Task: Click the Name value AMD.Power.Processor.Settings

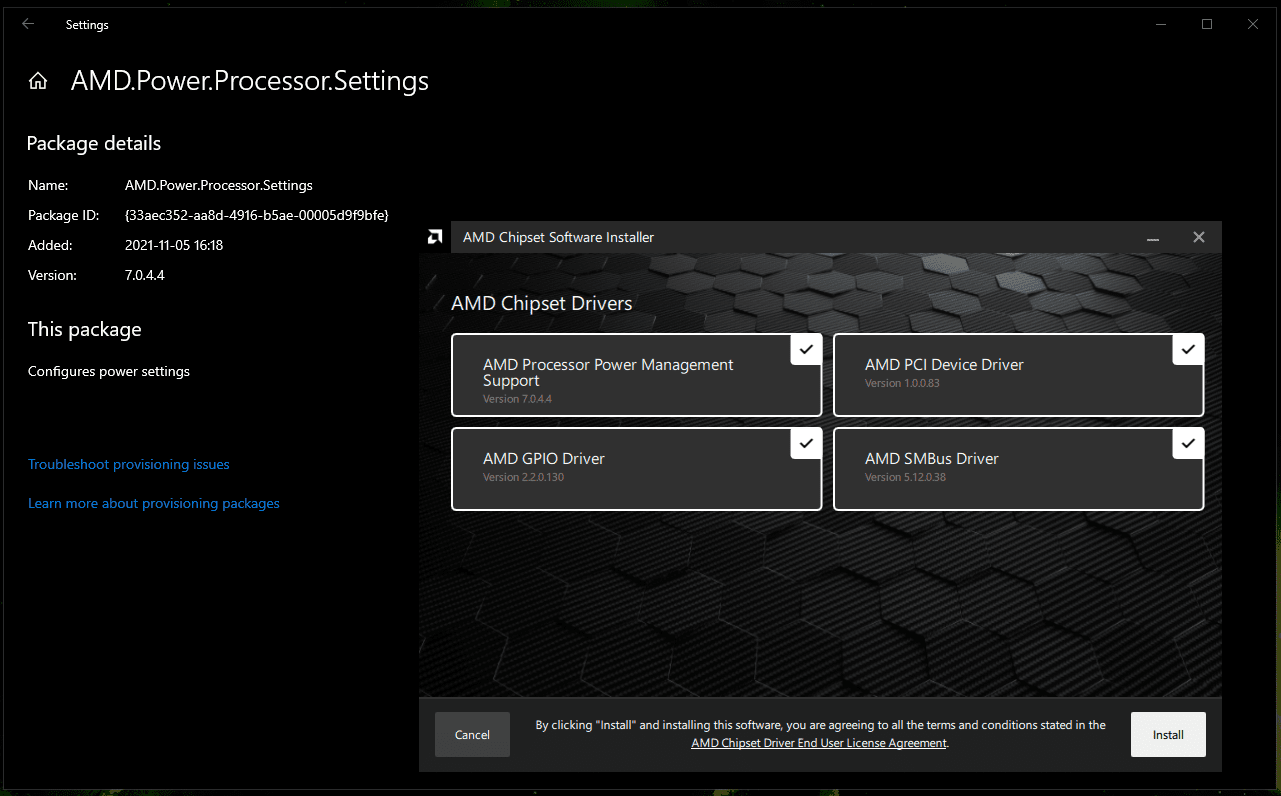Action: (219, 186)
